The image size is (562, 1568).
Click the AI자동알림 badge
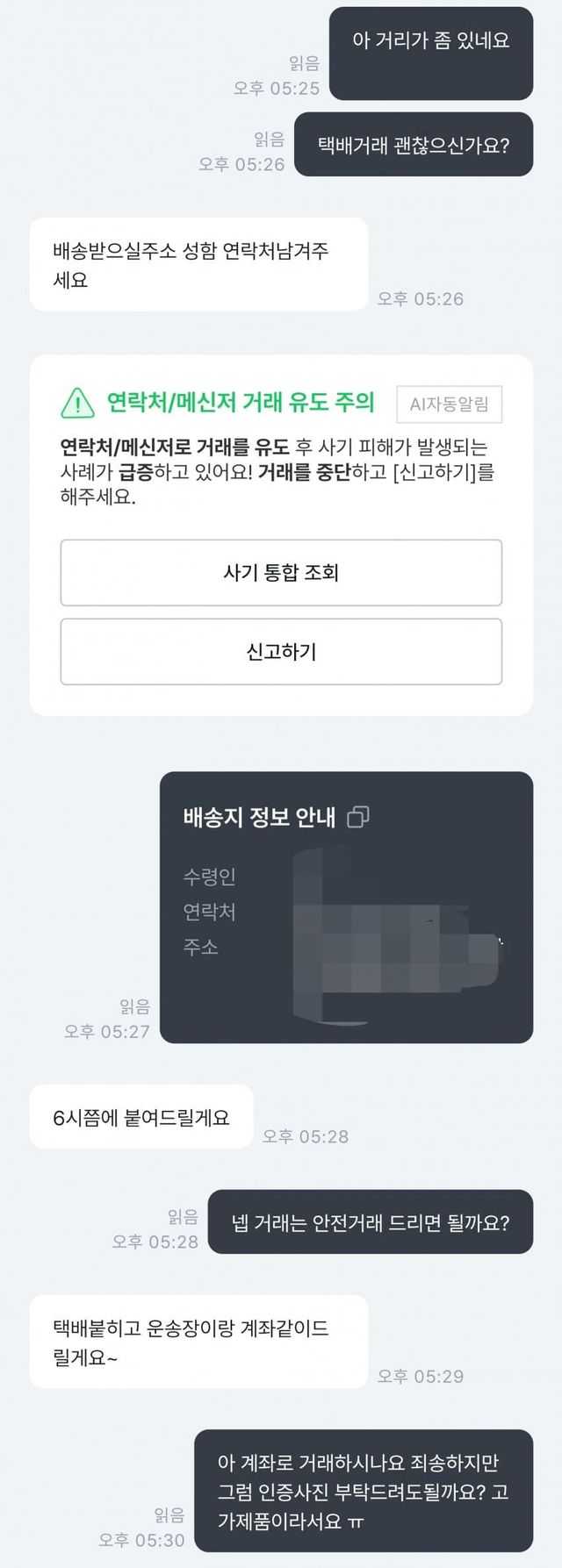click(449, 405)
